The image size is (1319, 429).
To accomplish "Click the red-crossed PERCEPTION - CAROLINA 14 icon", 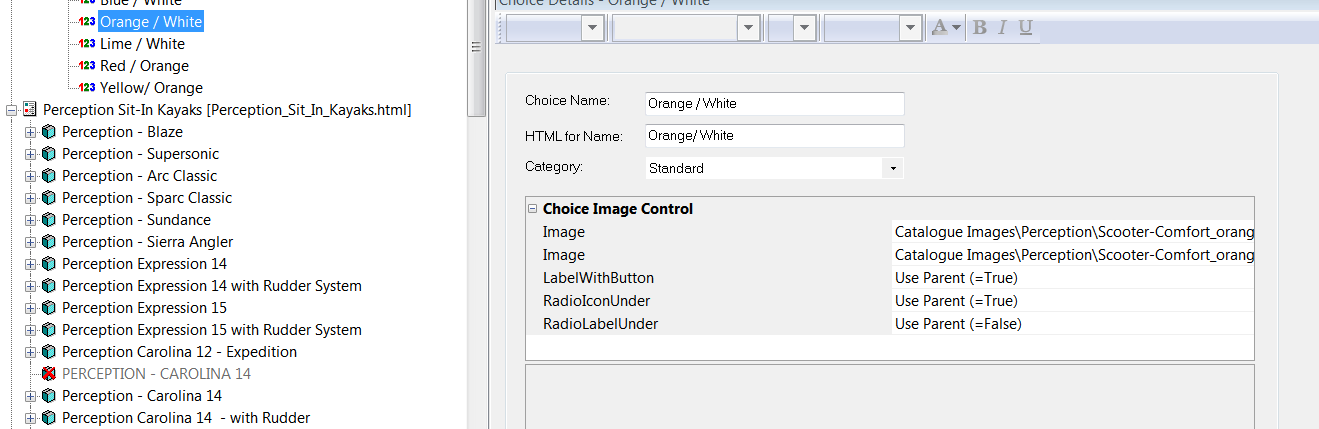I will pos(48,374).
